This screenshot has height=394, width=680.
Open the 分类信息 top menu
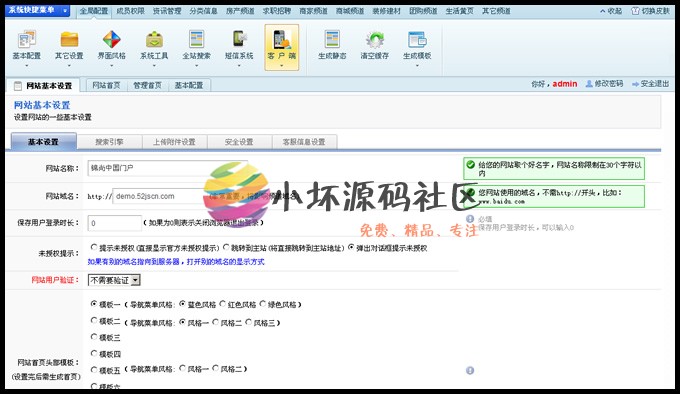[203, 11]
